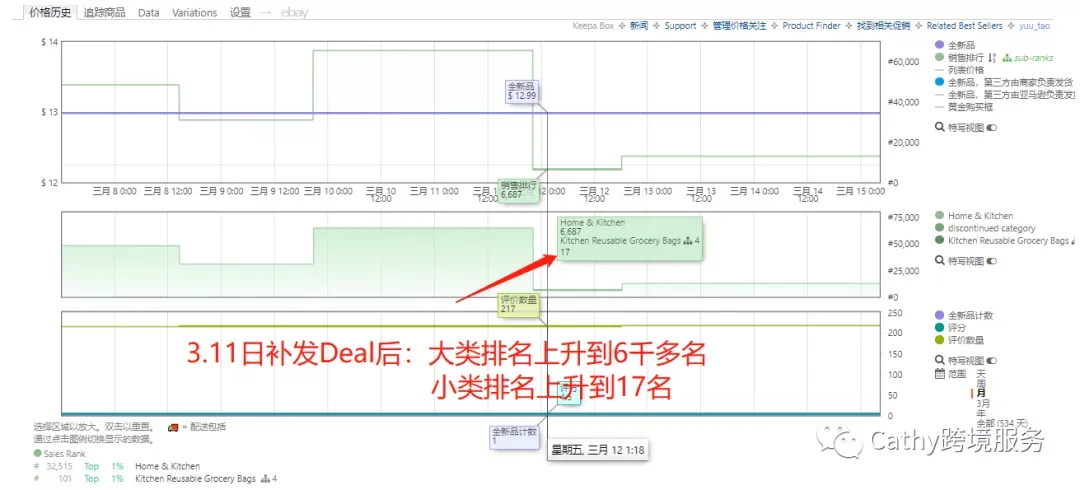The image size is (1080, 490).
Task: Open the 设置 tab
Action: (240, 12)
